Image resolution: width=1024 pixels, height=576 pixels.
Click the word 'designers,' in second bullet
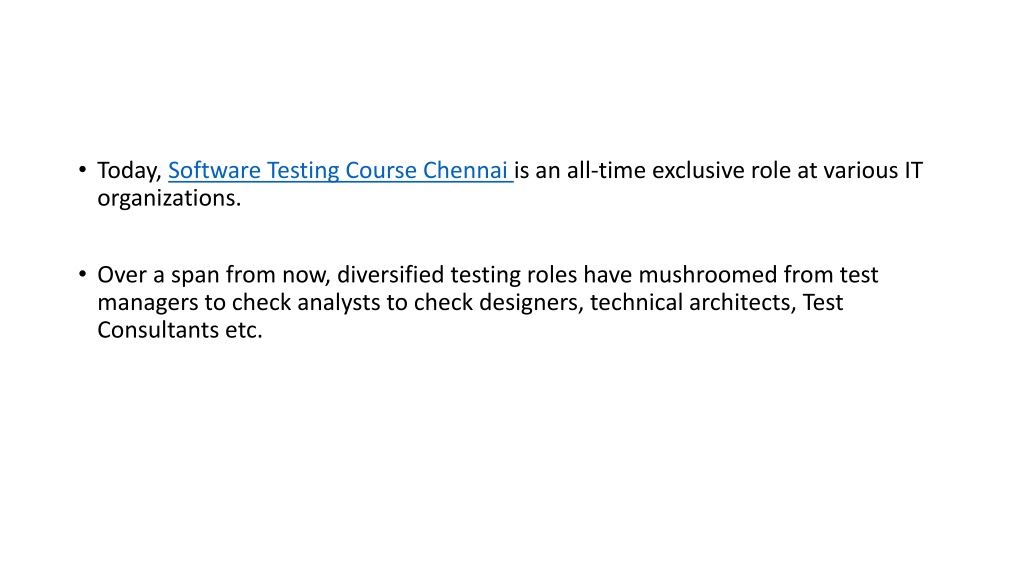pos(532,303)
